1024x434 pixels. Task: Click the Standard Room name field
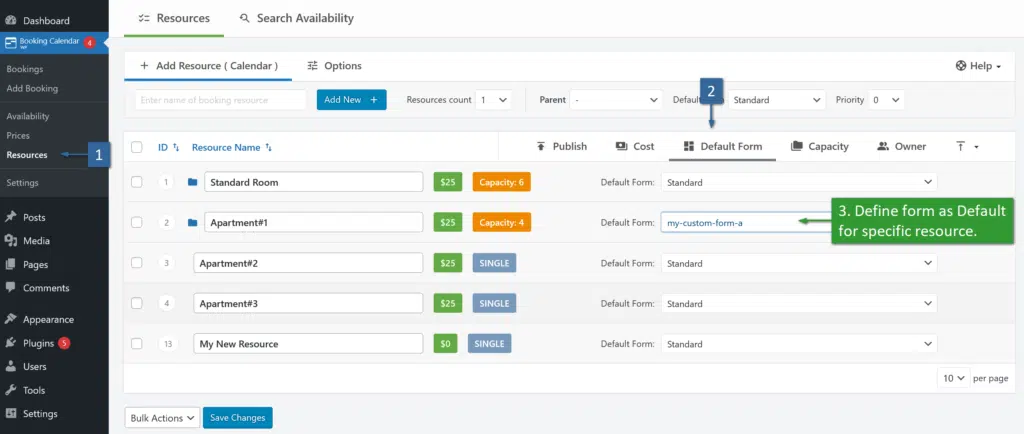pos(313,182)
